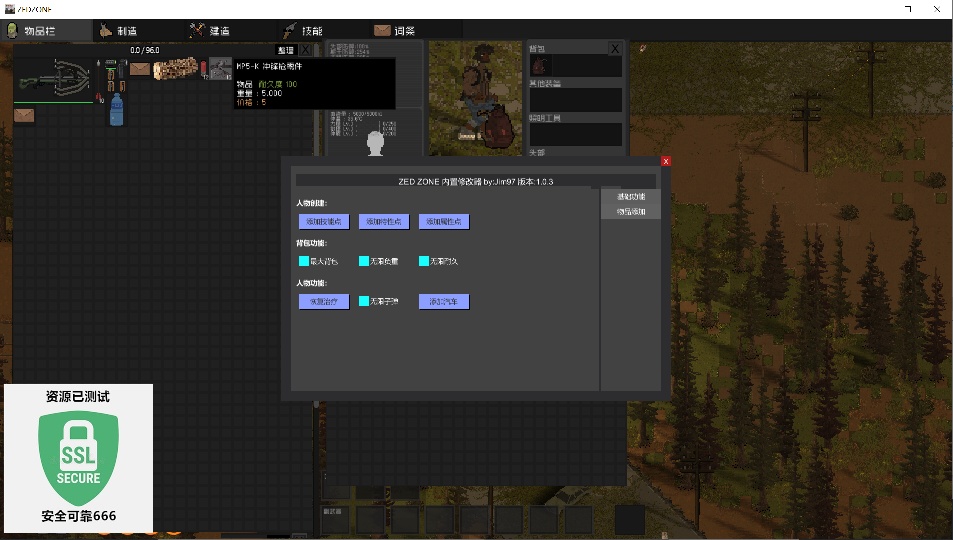953x540 pixels.
Task: Click the 整理 sort inventory button
Action: point(286,50)
